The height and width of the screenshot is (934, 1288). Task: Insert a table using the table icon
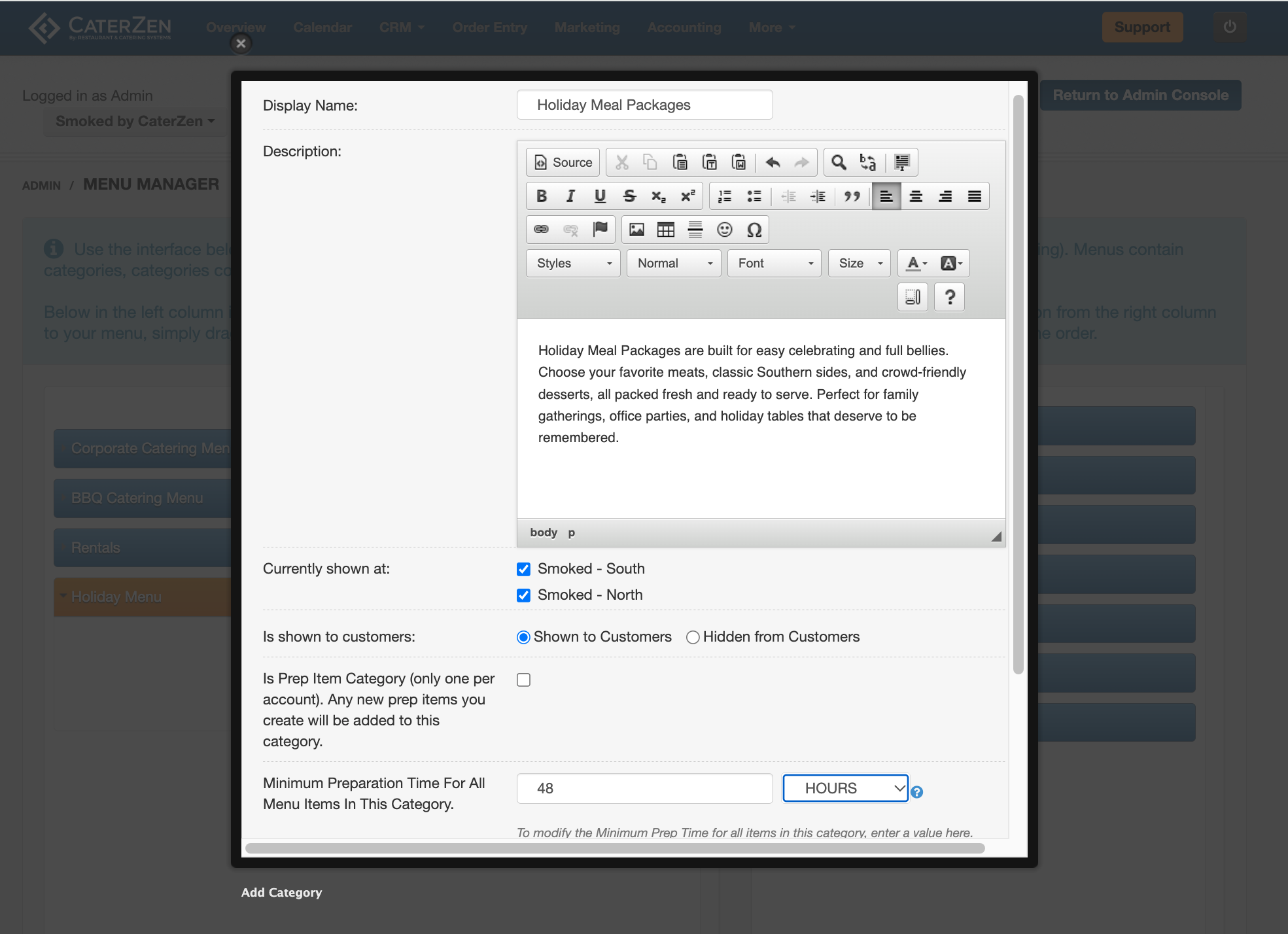pos(665,230)
